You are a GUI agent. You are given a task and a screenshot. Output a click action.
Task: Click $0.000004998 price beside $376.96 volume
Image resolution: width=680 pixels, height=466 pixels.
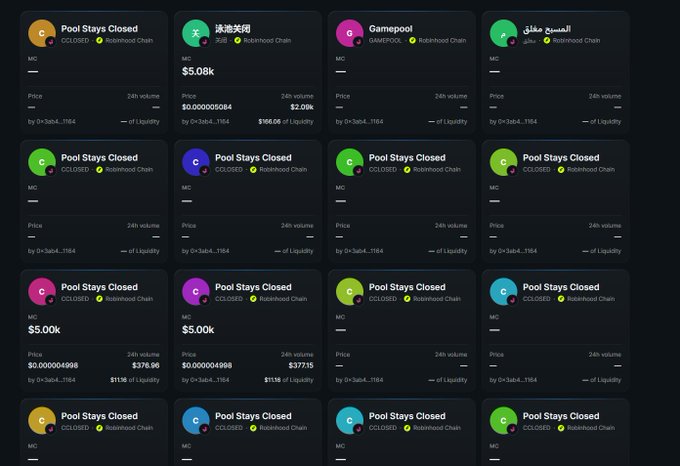(x=53, y=365)
